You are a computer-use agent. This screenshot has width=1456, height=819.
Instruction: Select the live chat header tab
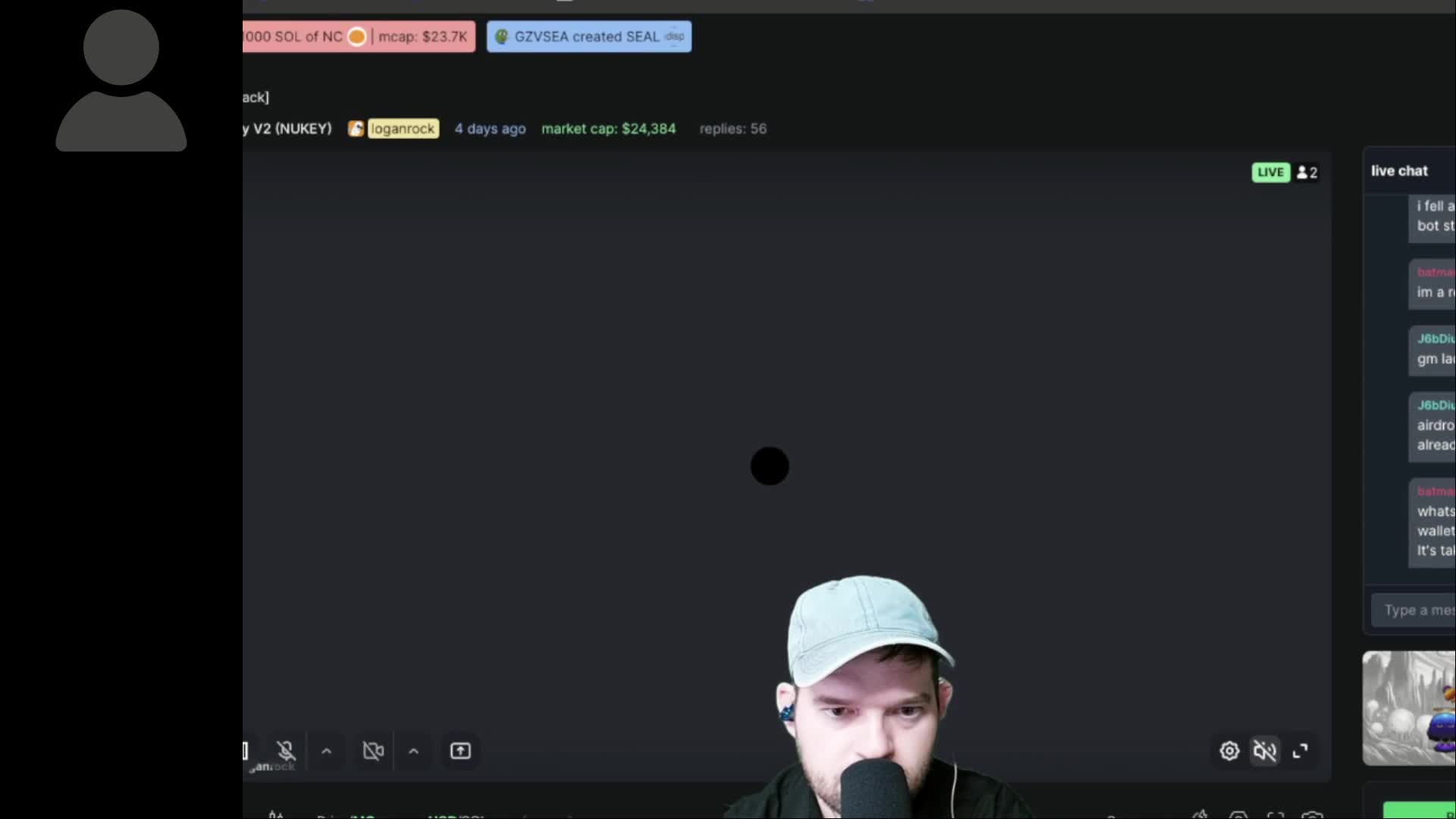click(x=1399, y=171)
